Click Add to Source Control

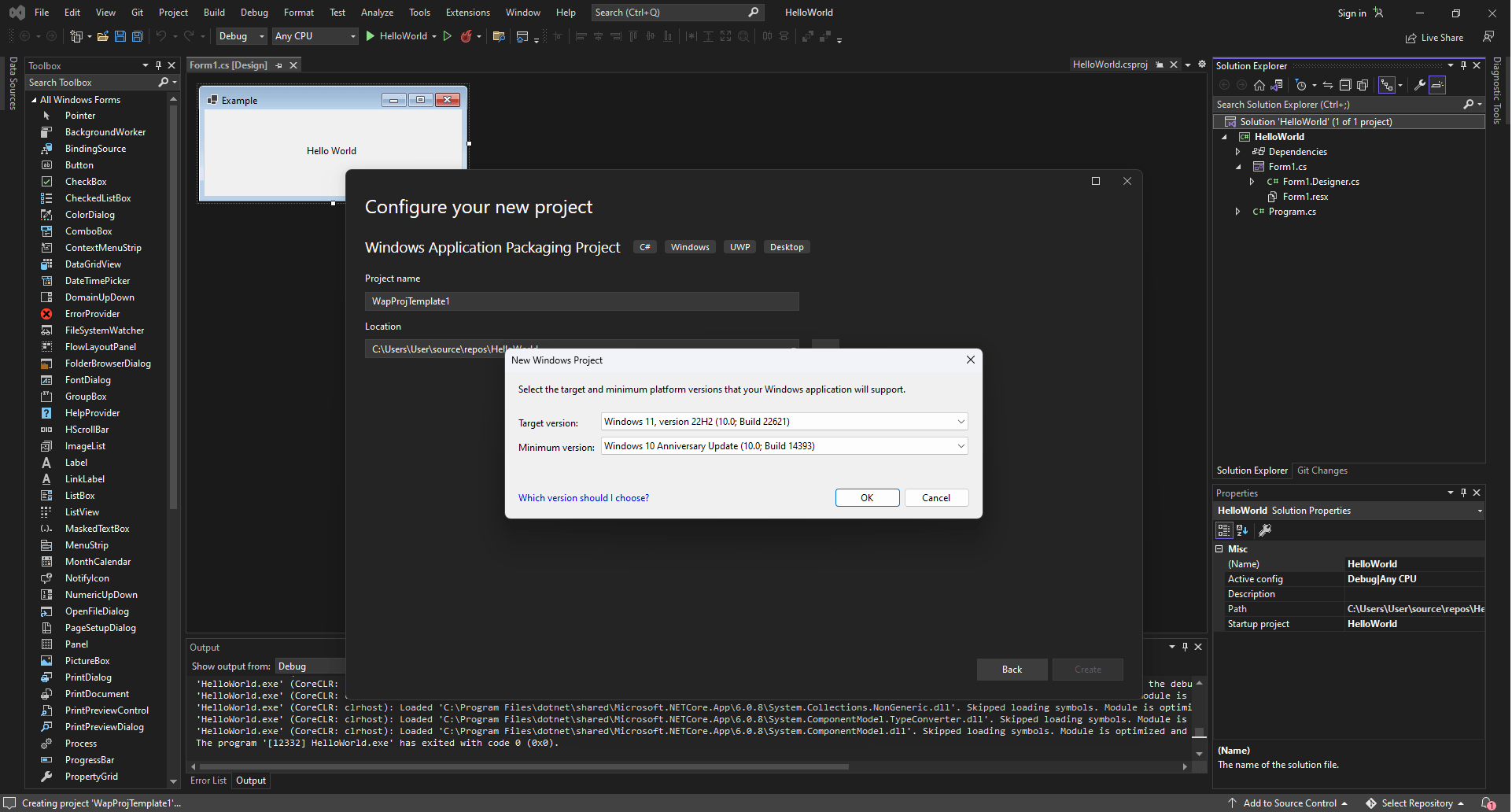pyautogui.click(x=1287, y=803)
